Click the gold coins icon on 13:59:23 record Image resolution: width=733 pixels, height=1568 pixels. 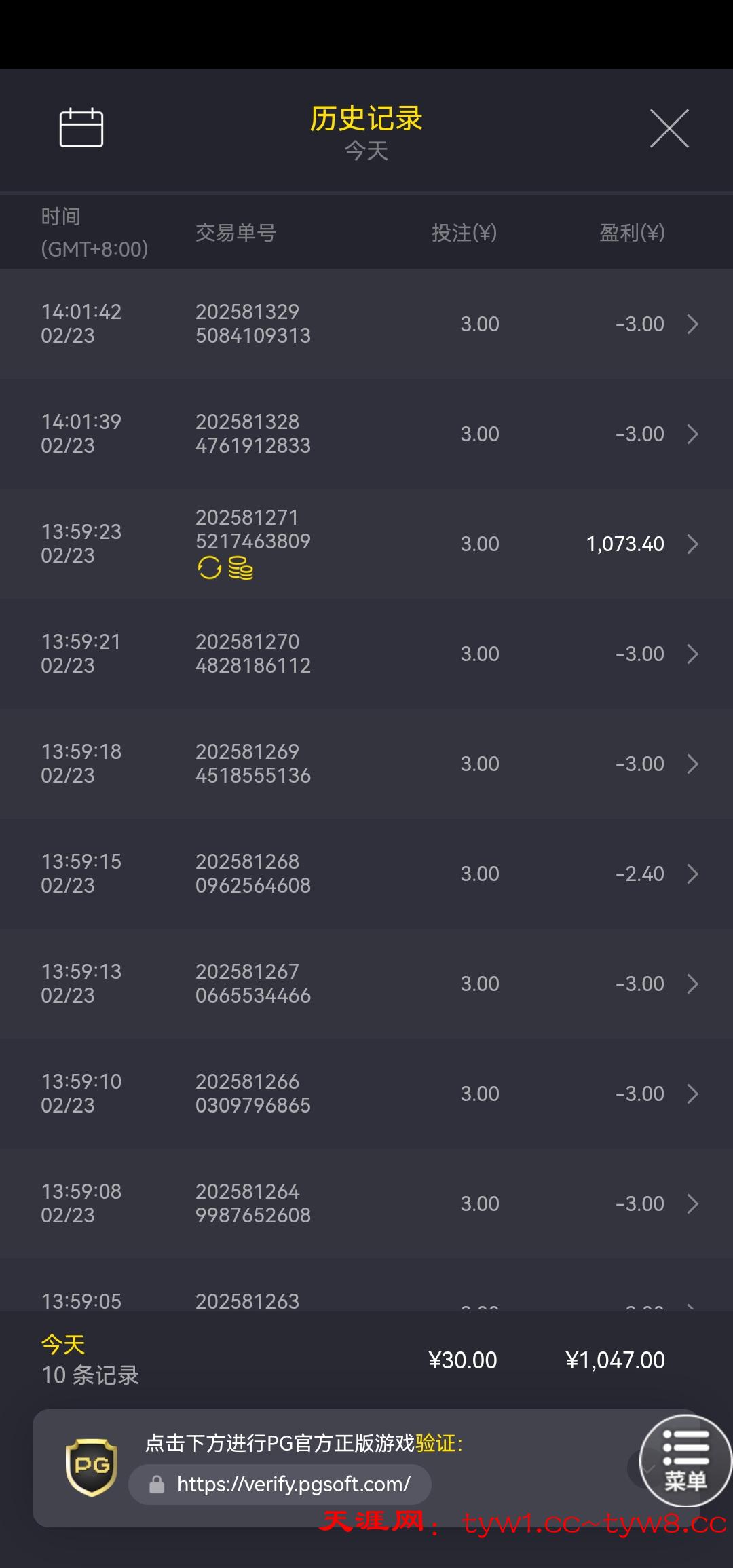tap(241, 567)
